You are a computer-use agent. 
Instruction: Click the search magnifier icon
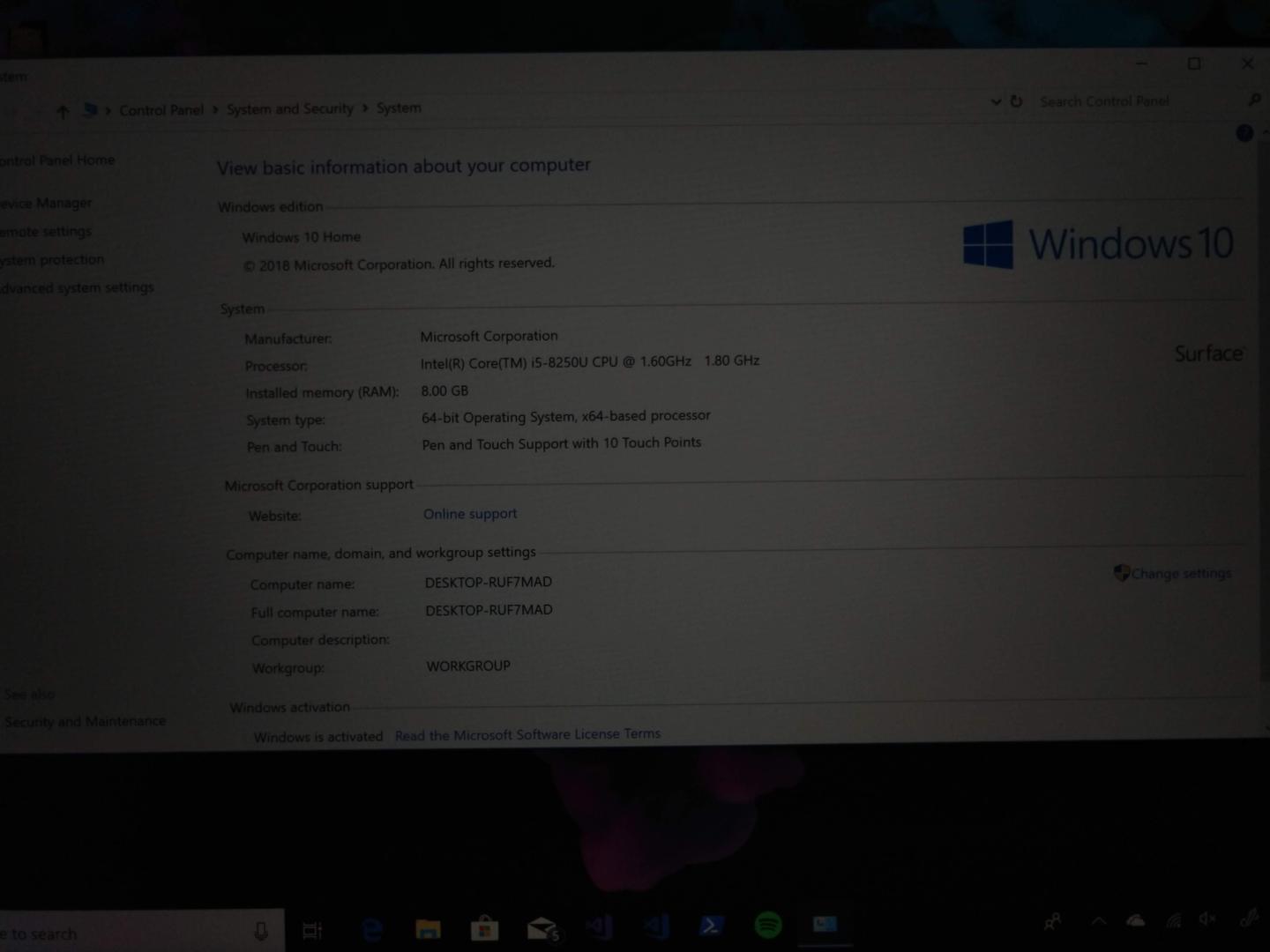point(1254,100)
